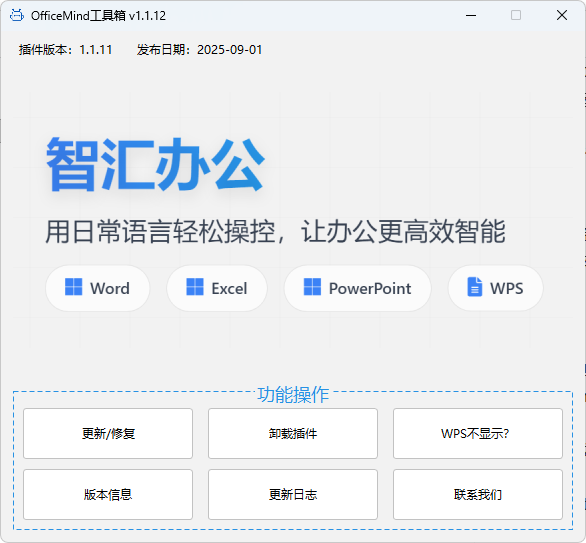The image size is (586, 543).
Task: Click the document icon beside WPS
Action: point(475,287)
